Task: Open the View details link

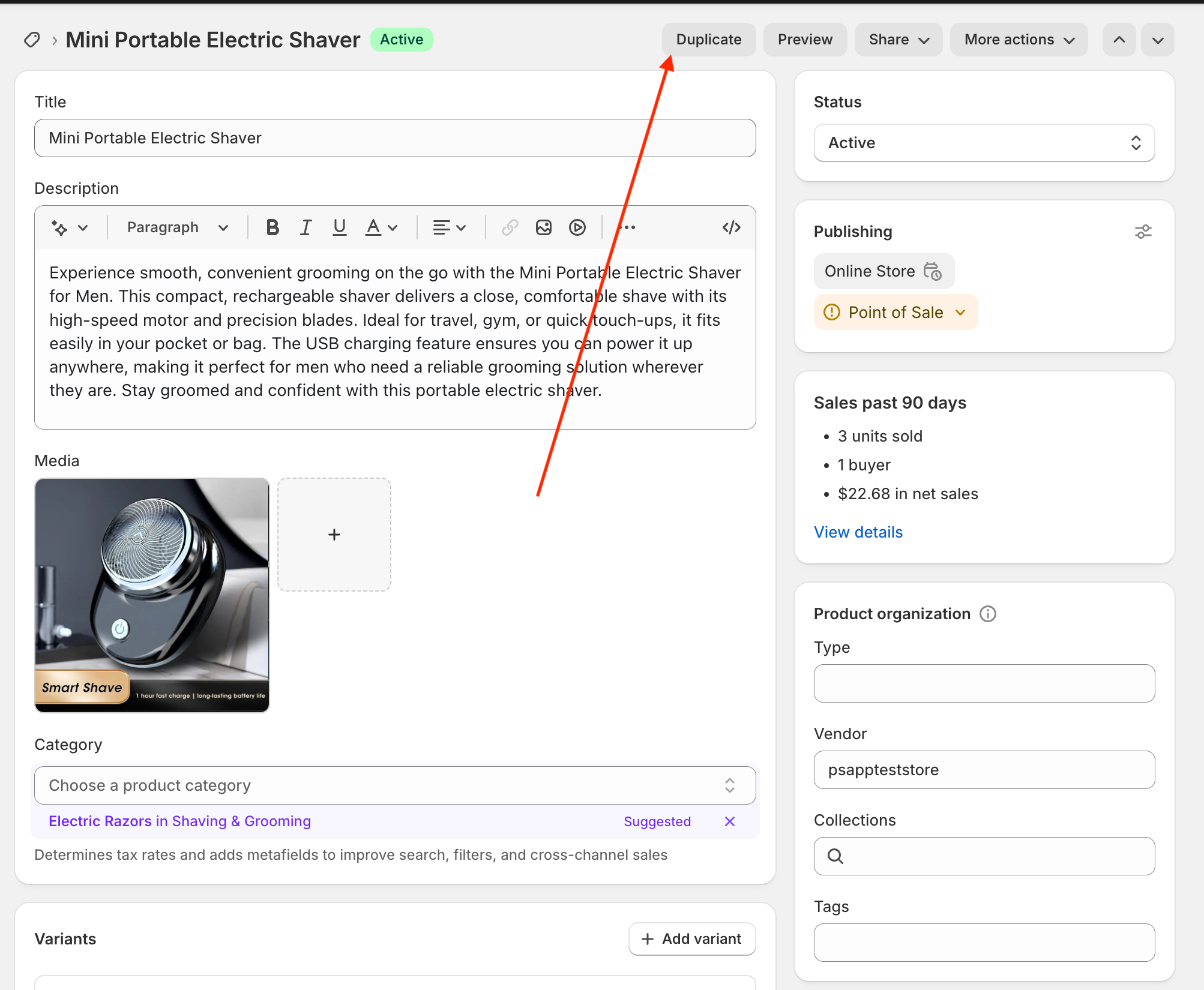Action: (x=858, y=532)
